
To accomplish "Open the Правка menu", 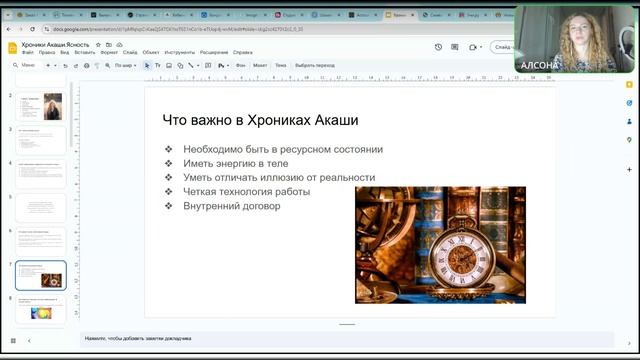I will click(47, 53).
